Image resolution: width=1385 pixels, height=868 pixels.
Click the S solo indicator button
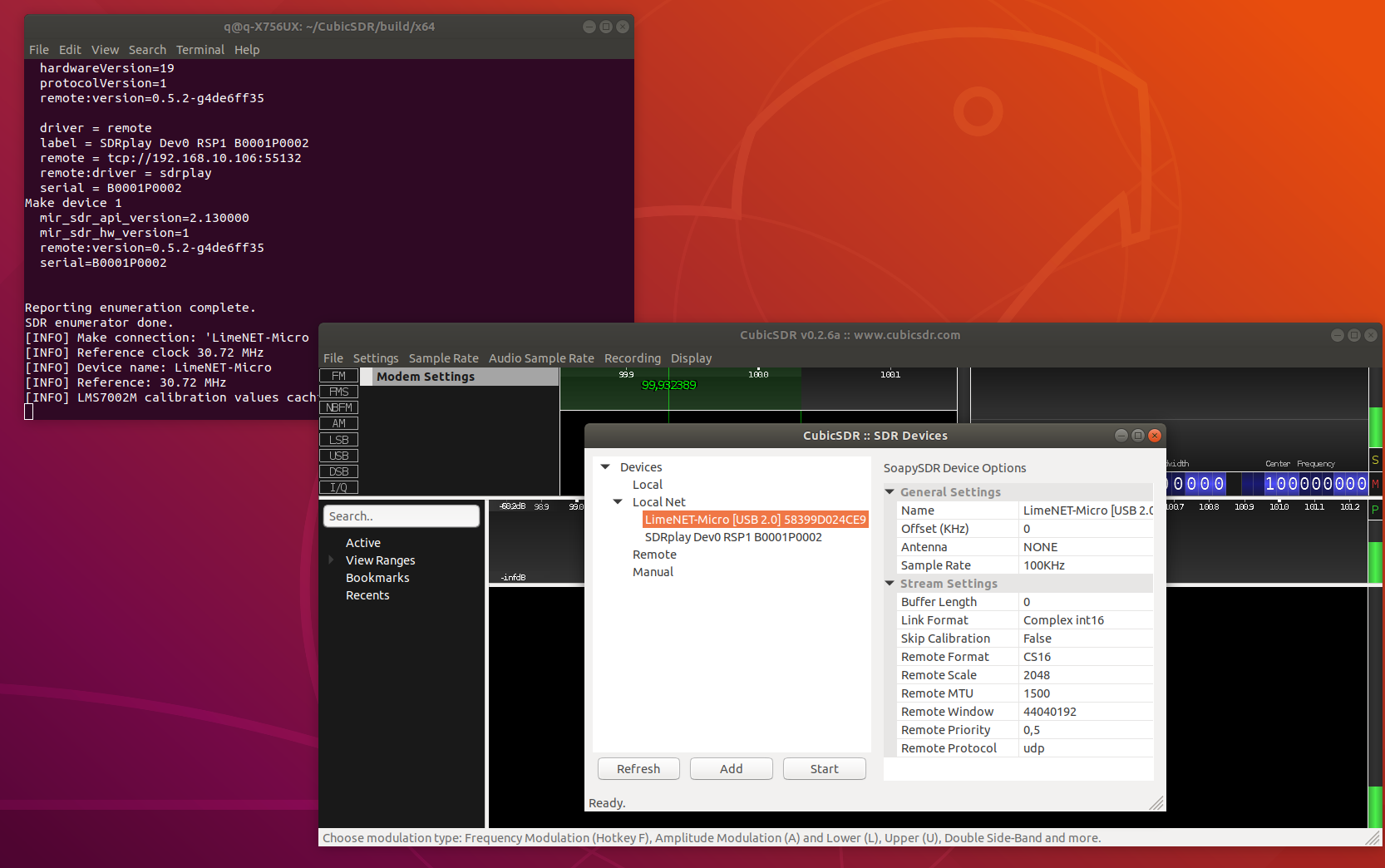pyautogui.click(x=1375, y=460)
